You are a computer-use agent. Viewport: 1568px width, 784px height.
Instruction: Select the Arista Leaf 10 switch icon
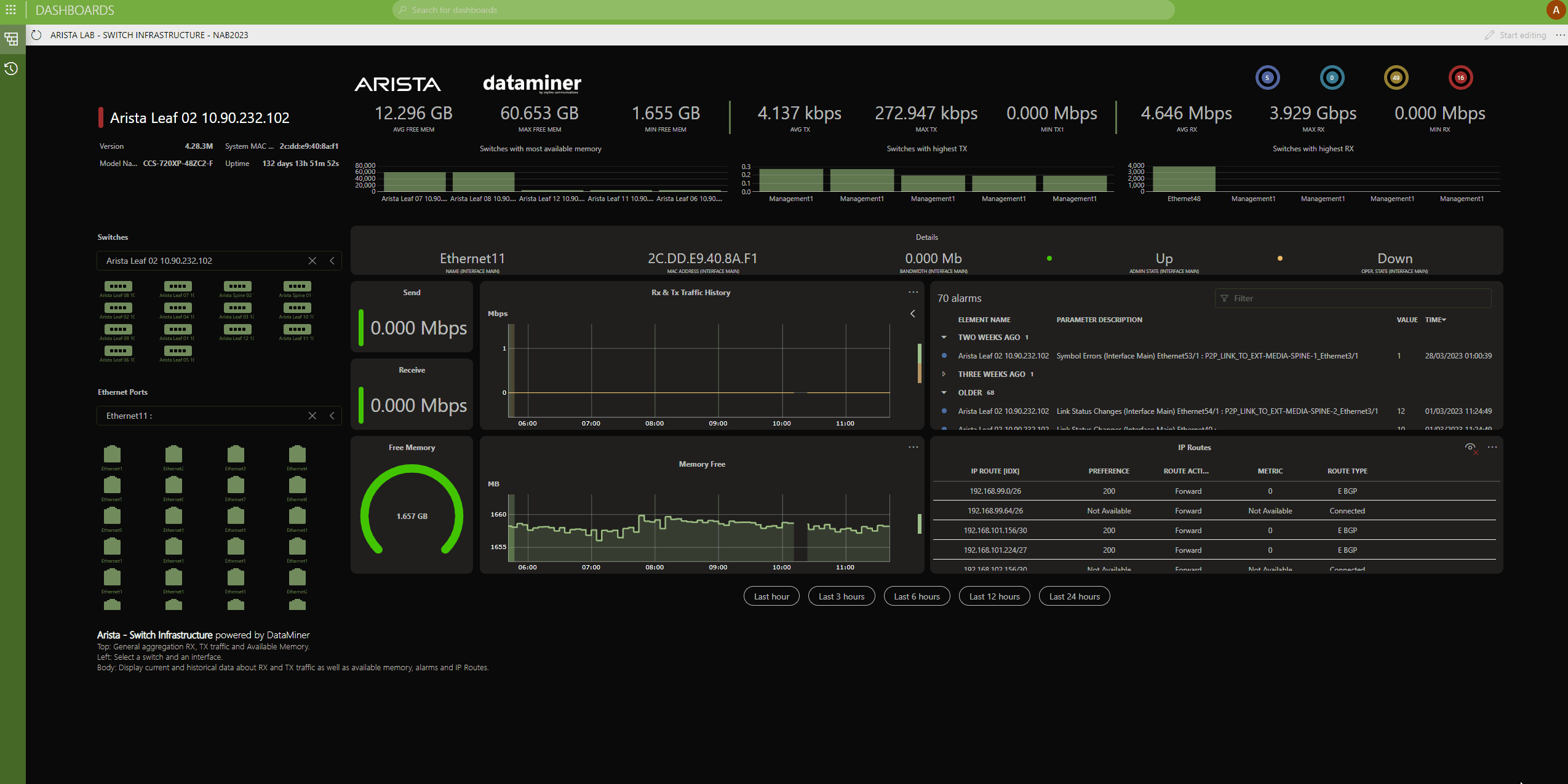pos(296,307)
